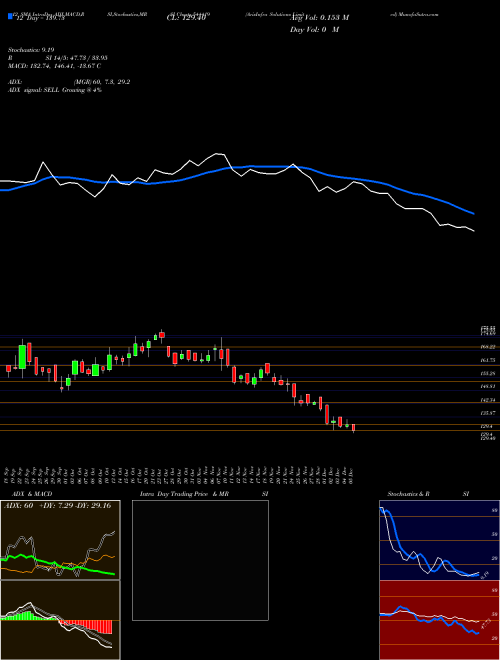Image resolution: width=500 pixels, height=660 pixels.
Task: Open the MACD histogram chart thumbnail
Action: (60, 620)
